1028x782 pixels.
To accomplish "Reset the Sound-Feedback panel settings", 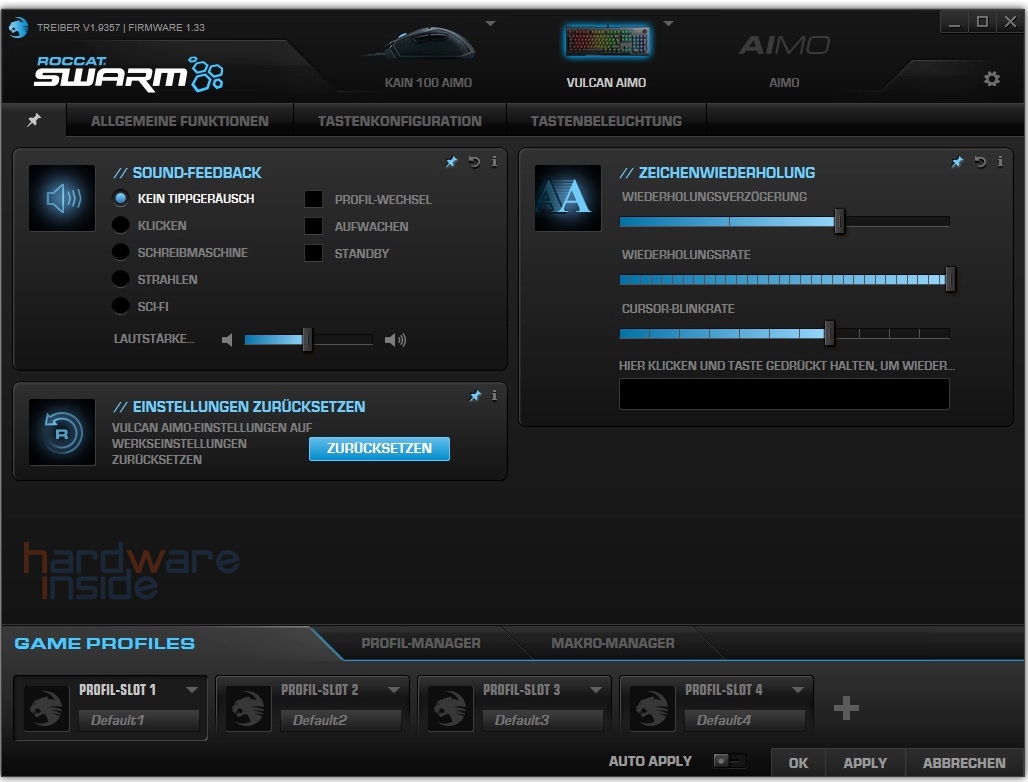I will [474, 161].
